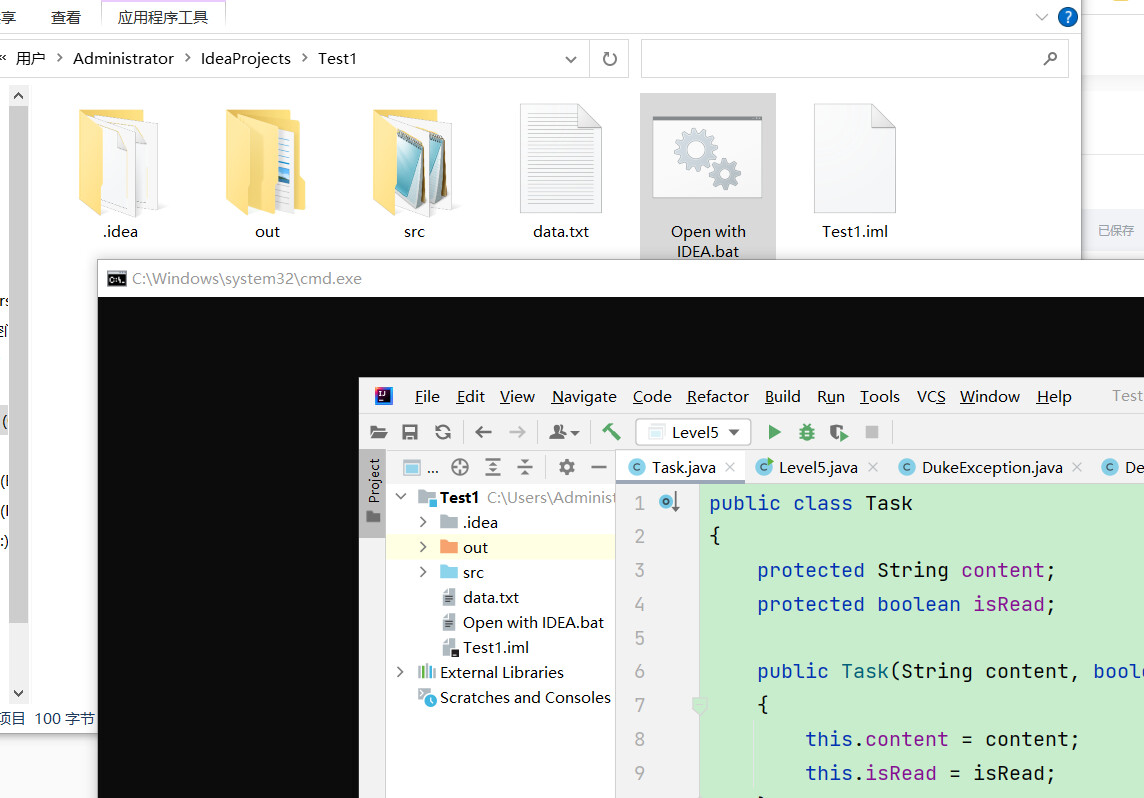The width and height of the screenshot is (1144, 798).
Task: Navigate forward with the right arrow icon
Action: (517, 433)
